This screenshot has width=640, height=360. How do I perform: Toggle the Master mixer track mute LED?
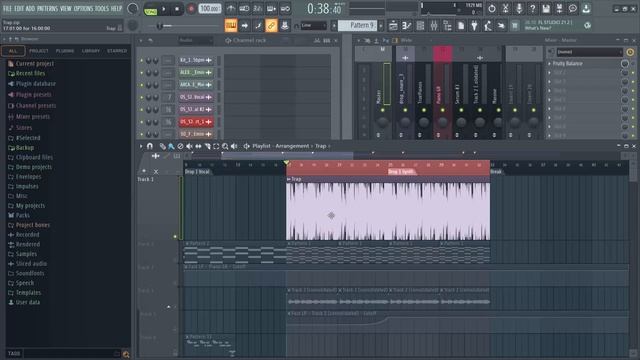pos(382,110)
